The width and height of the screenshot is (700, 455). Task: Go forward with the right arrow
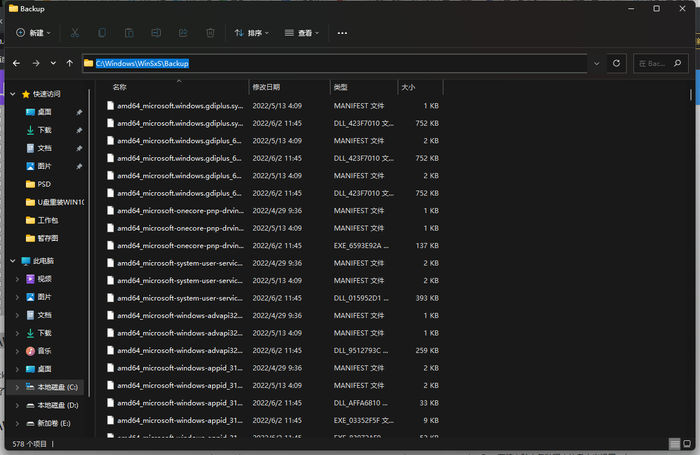pos(36,63)
